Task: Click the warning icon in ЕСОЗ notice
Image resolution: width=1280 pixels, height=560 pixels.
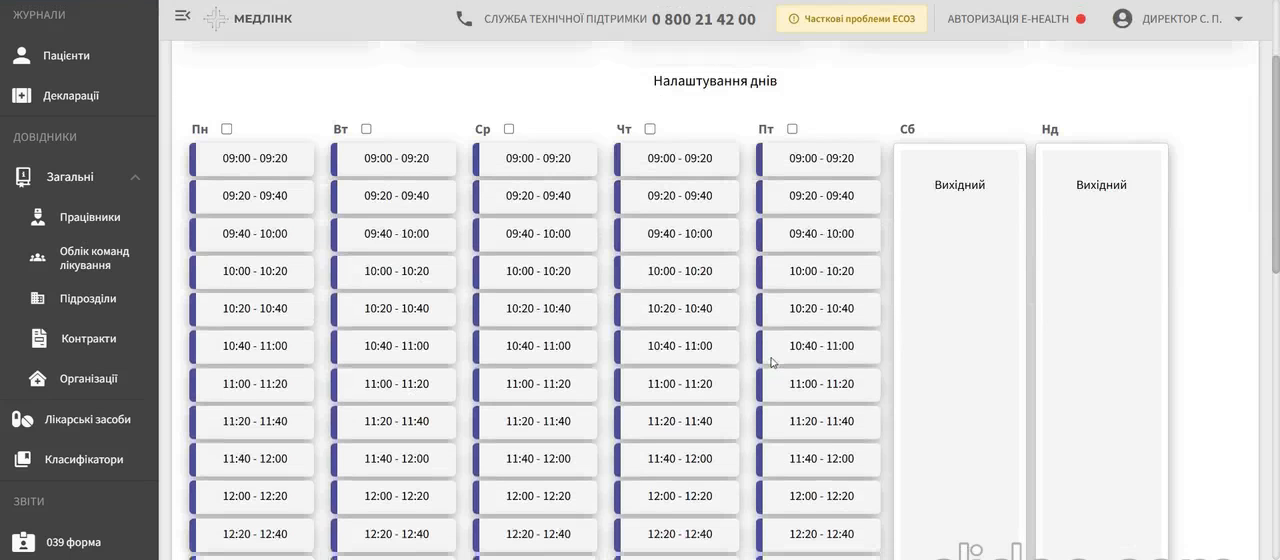Action: coord(794,19)
